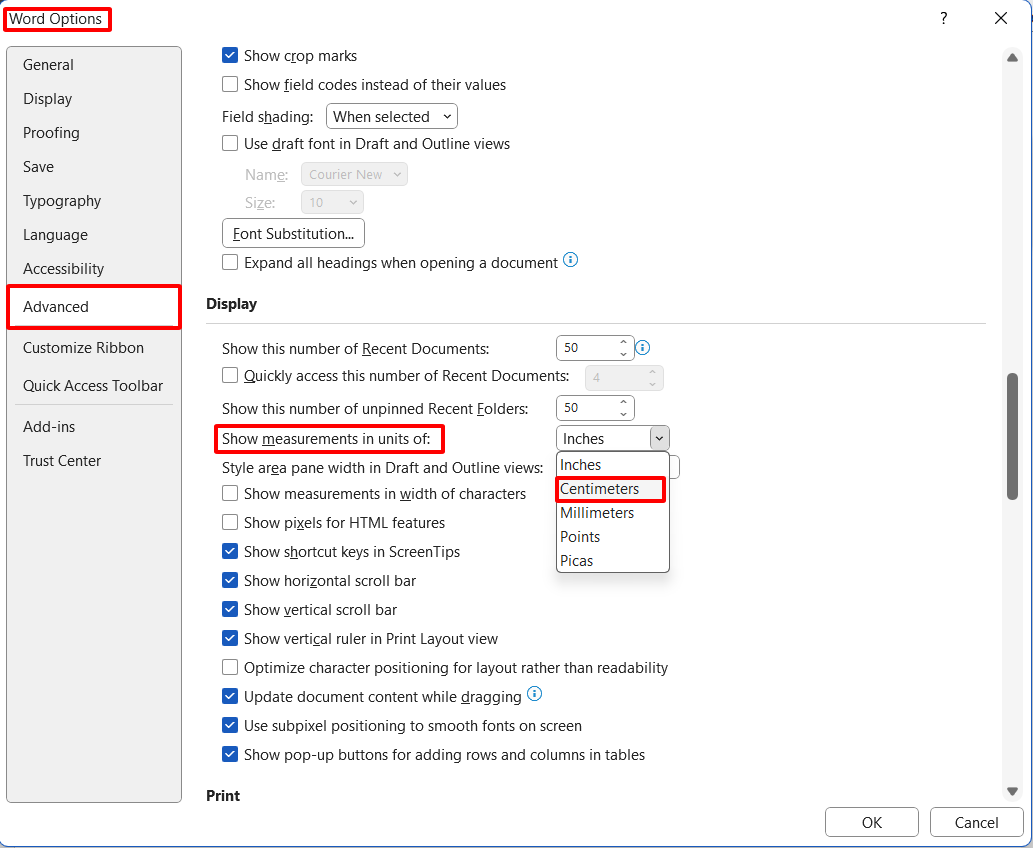Go to the Add-ins category
The image size is (1033, 848).
coord(94,426)
